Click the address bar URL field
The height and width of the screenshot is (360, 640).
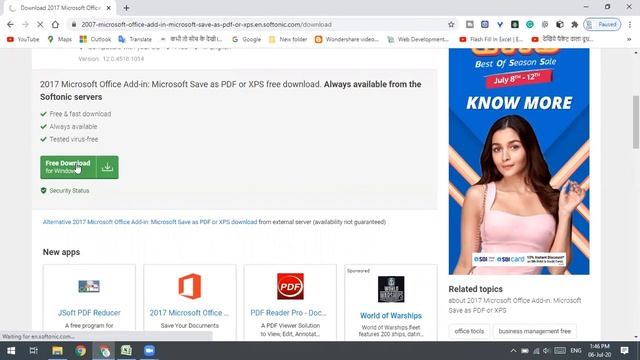coord(261,24)
